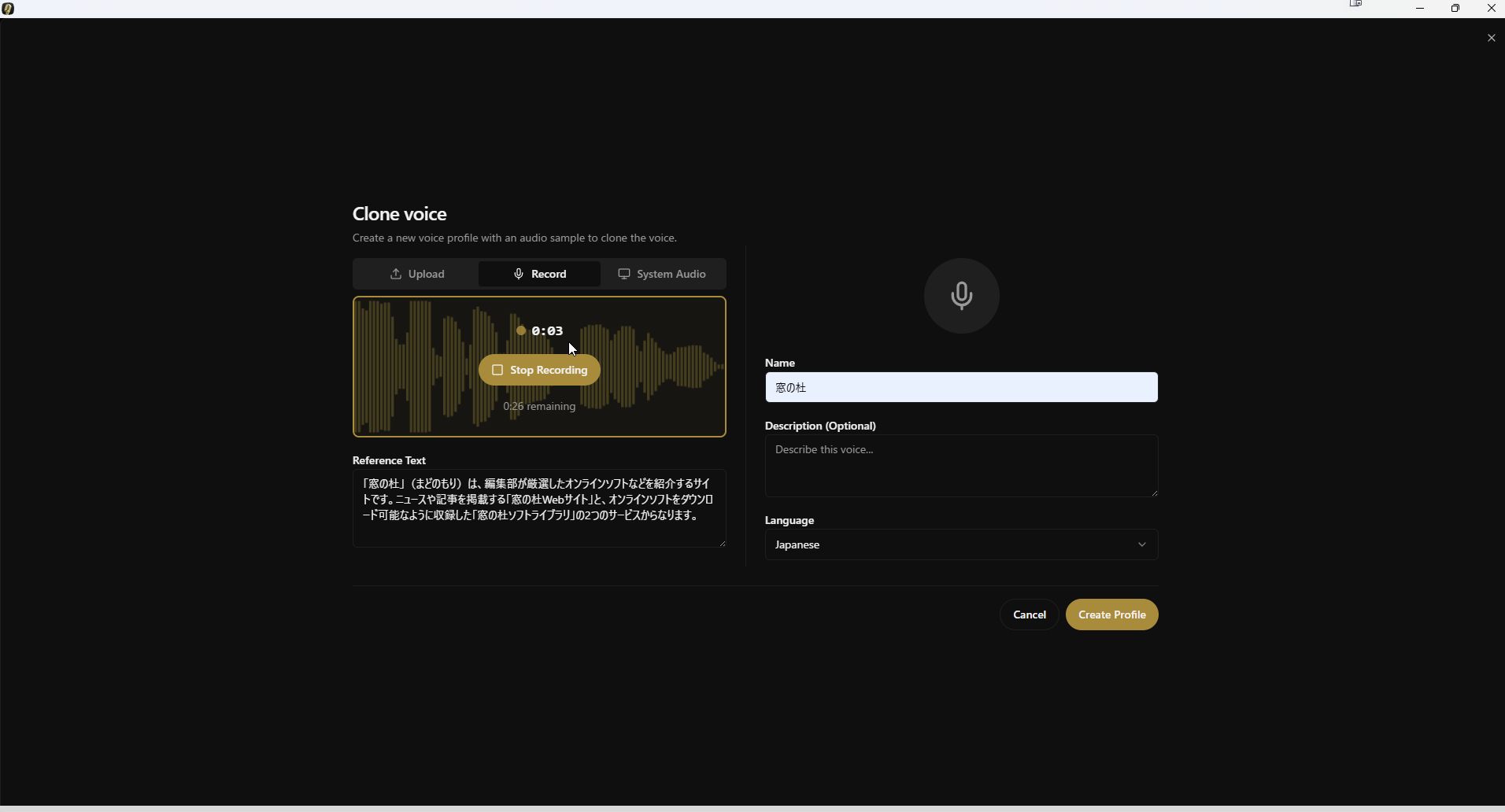
Task: Click the Create Profile button
Action: [x=1112, y=615]
